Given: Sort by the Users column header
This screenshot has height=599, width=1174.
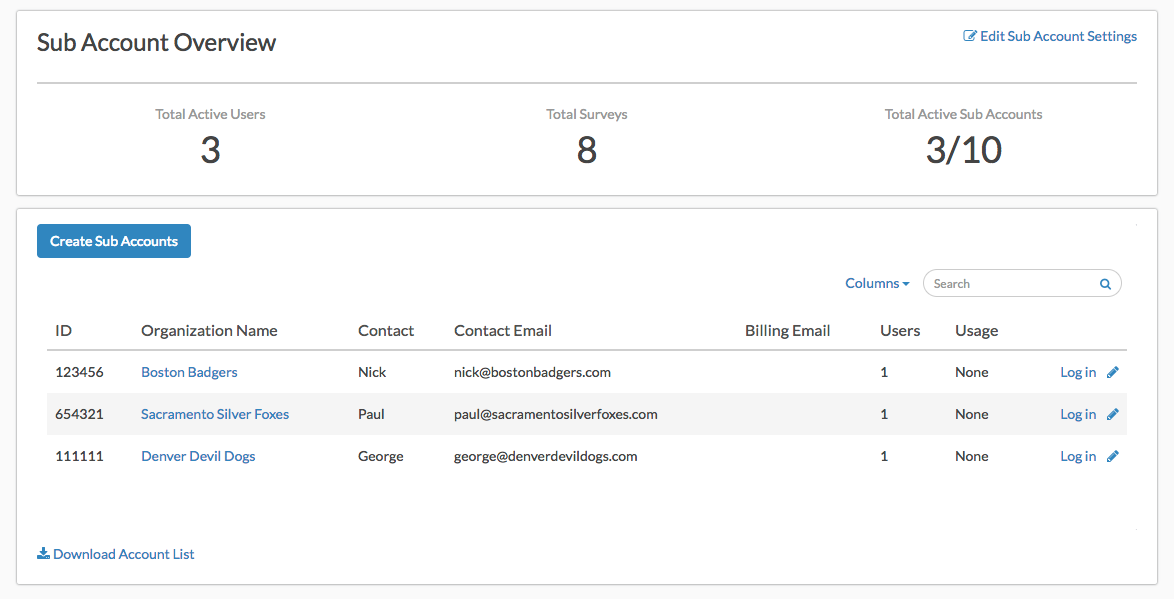Looking at the screenshot, I should click(x=900, y=331).
